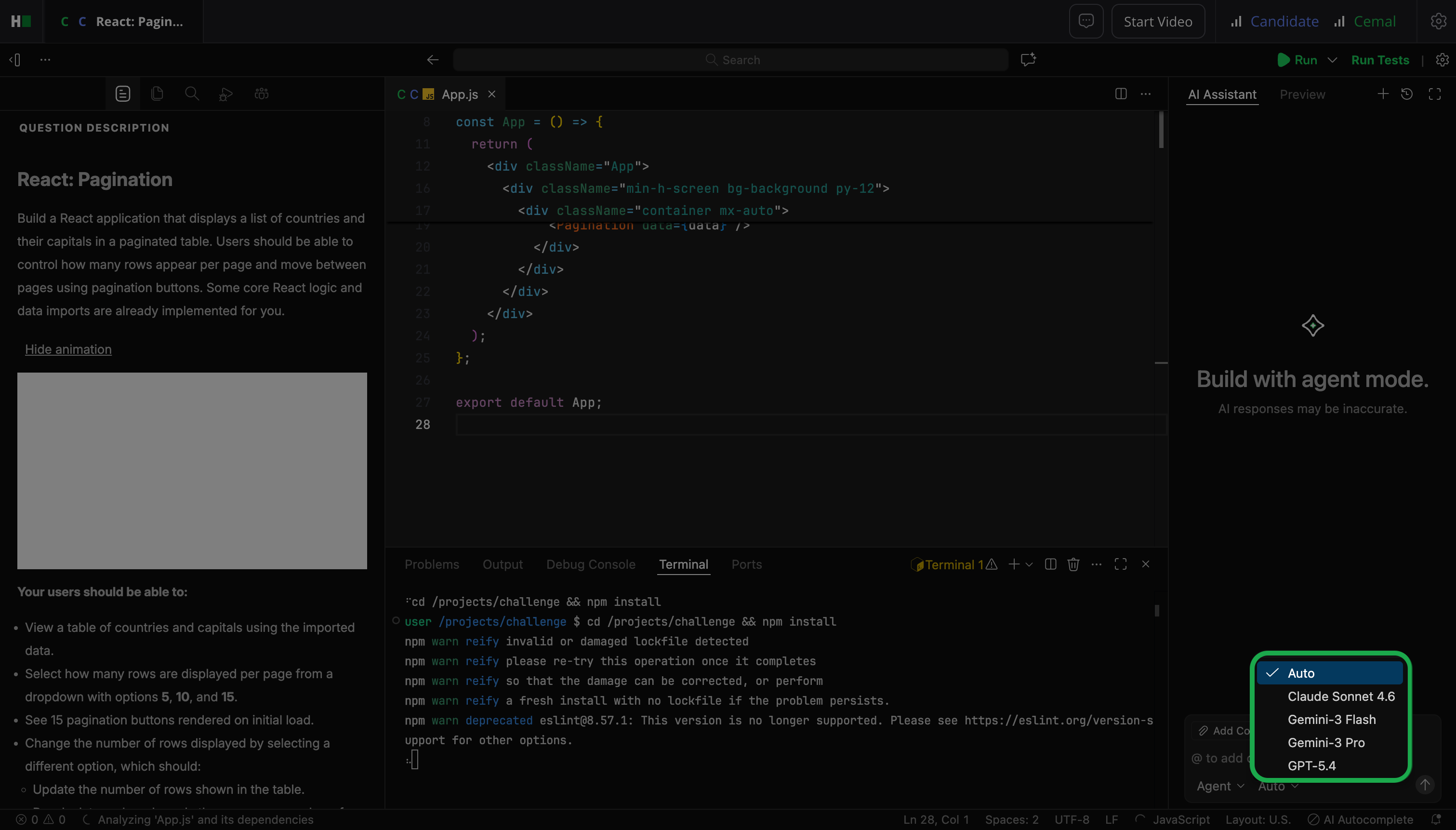The height and width of the screenshot is (830, 1456).
Task: Click the Hide animation link
Action: point(68,349)
